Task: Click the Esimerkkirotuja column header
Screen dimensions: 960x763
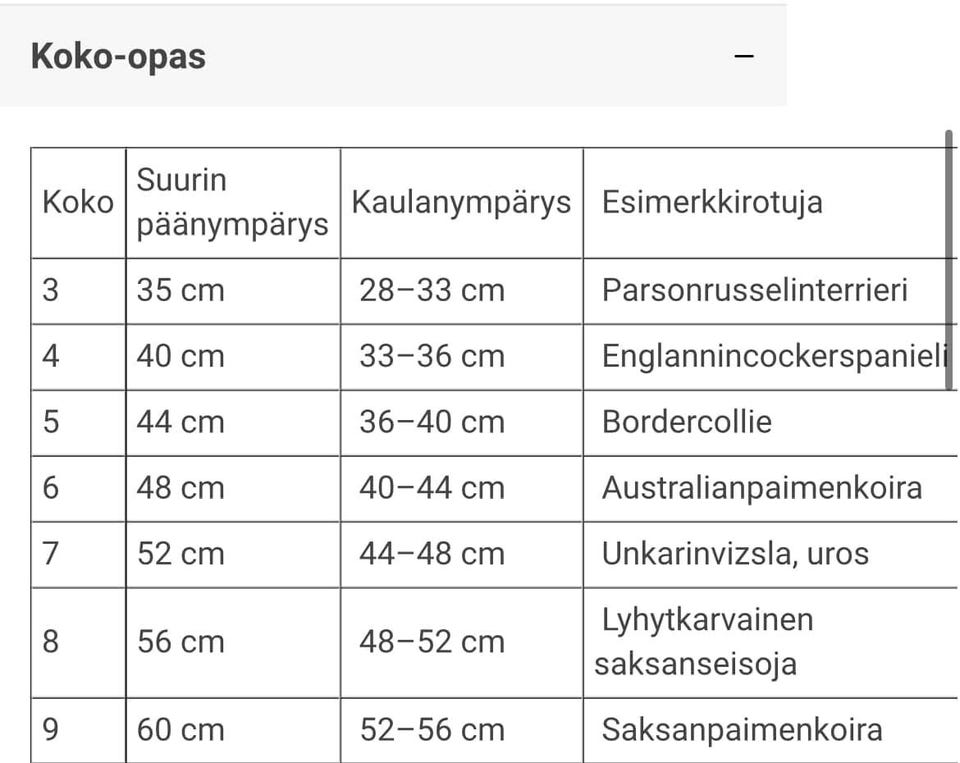Action: 712,202
